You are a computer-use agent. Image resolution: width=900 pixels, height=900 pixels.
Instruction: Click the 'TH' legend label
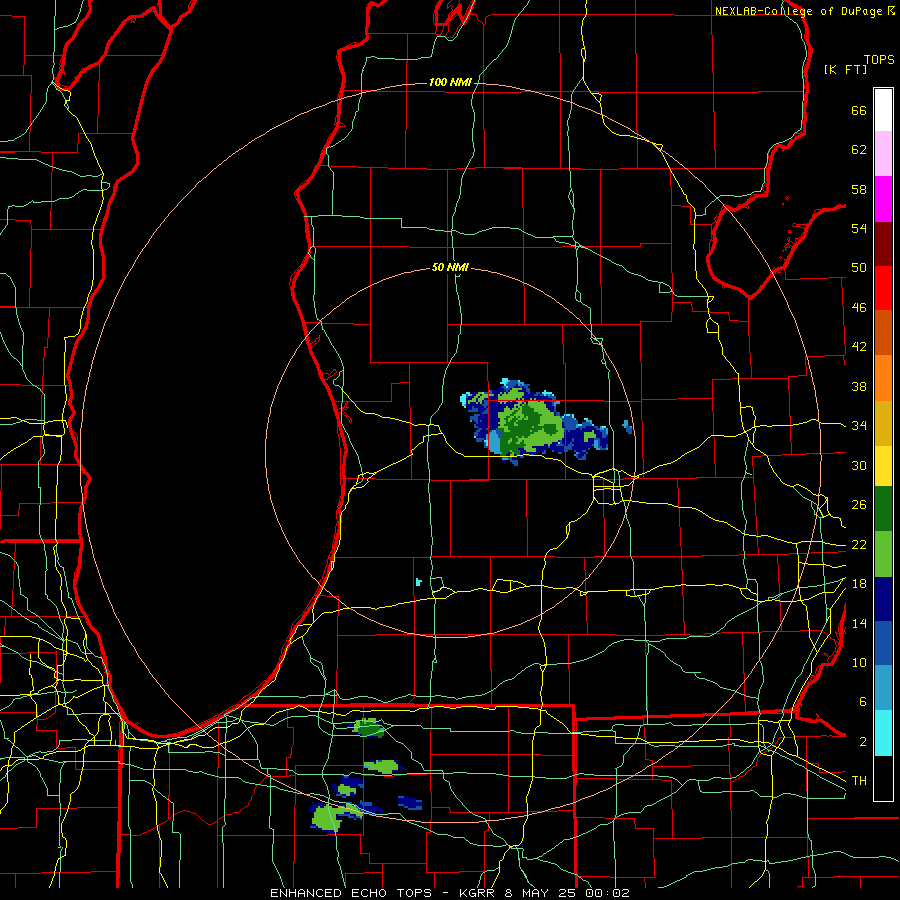pyautogui.click(x=859, y=780)
